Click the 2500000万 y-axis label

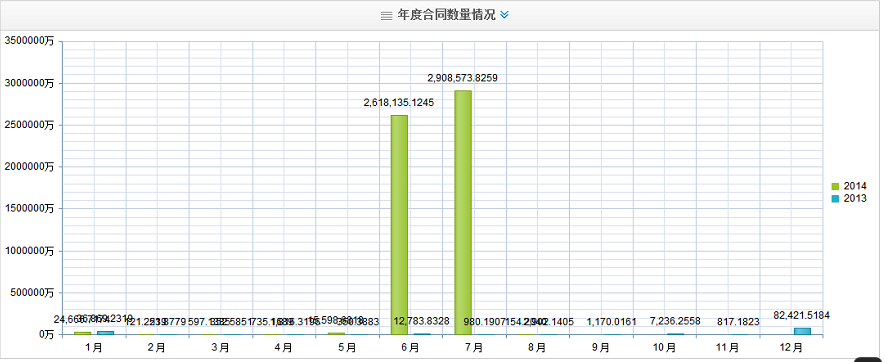[29, 125]
